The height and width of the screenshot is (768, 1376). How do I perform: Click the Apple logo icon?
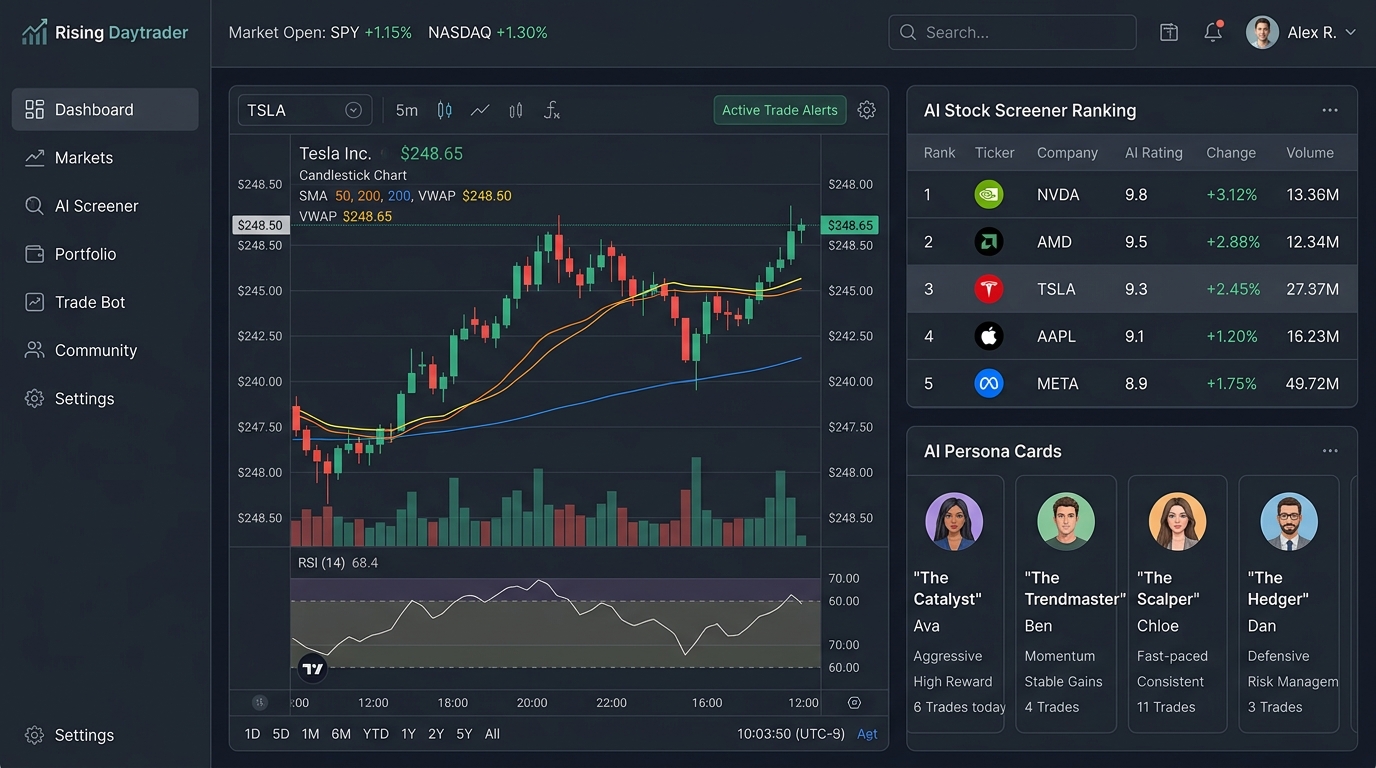989,336
